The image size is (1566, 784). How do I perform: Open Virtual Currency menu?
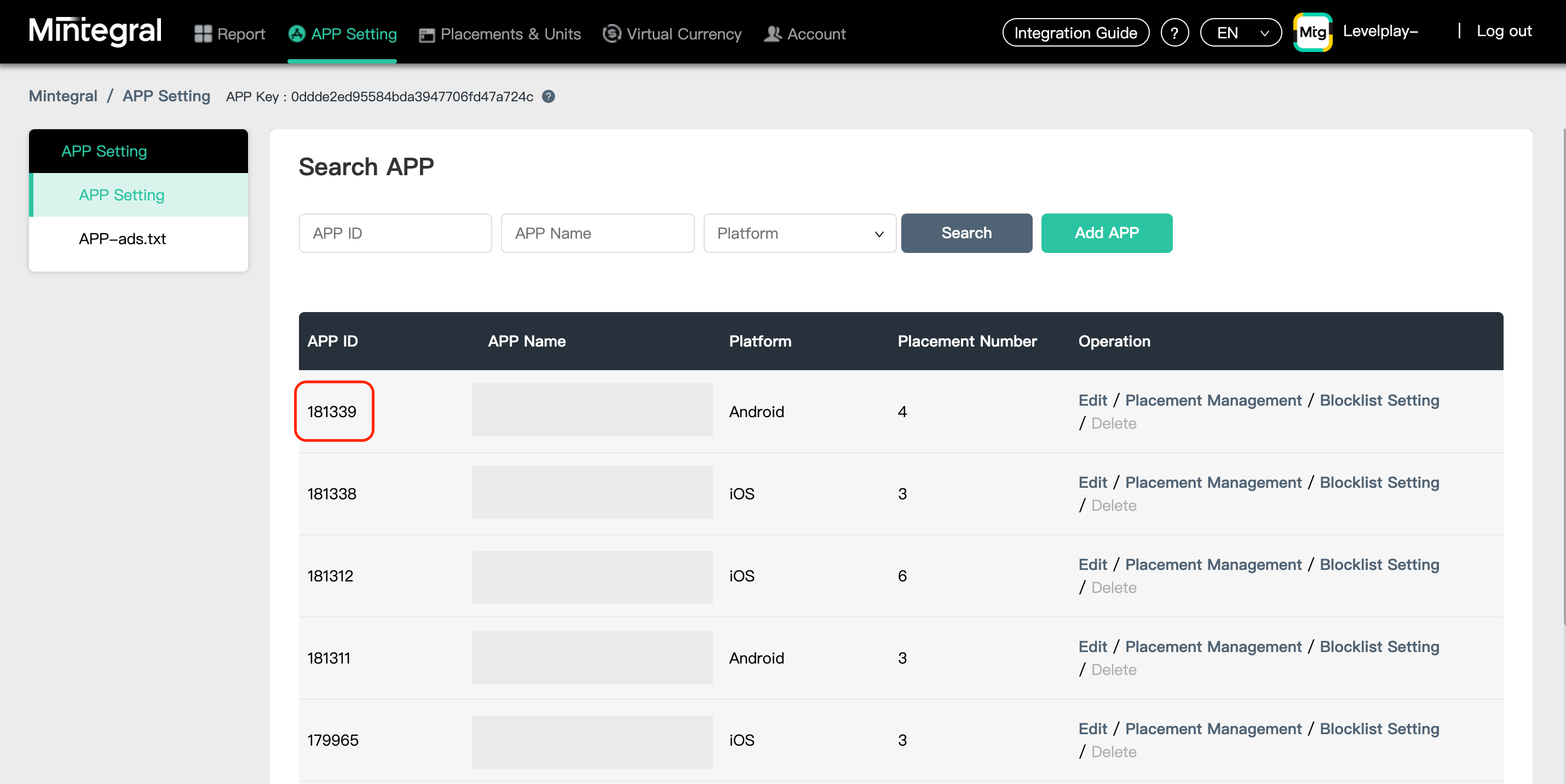[x=672, y=34]
